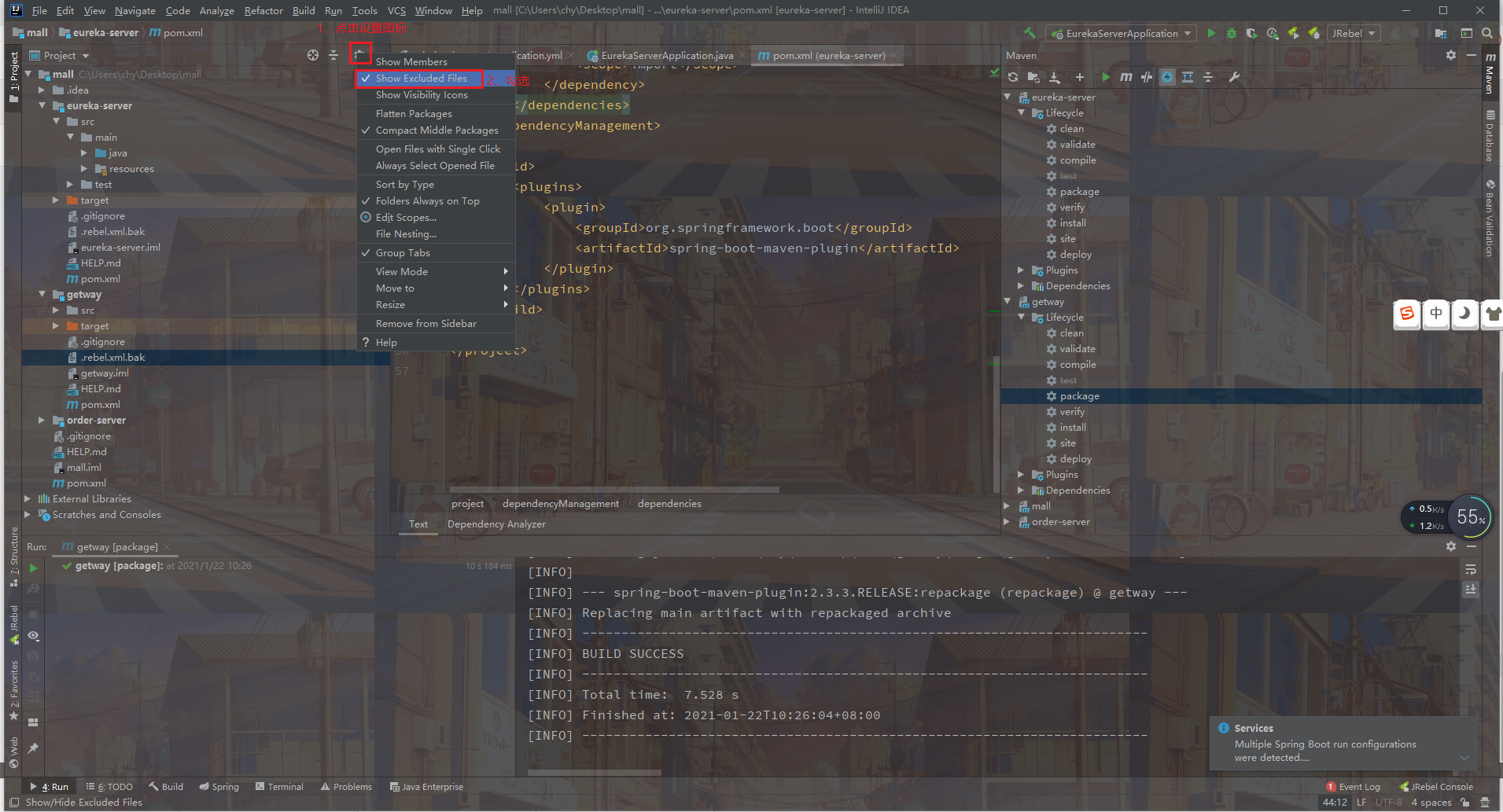The image size is (1503, 812).
Task: Open Search Everywhere magnifier icon
Action: tap(1487, 33)
